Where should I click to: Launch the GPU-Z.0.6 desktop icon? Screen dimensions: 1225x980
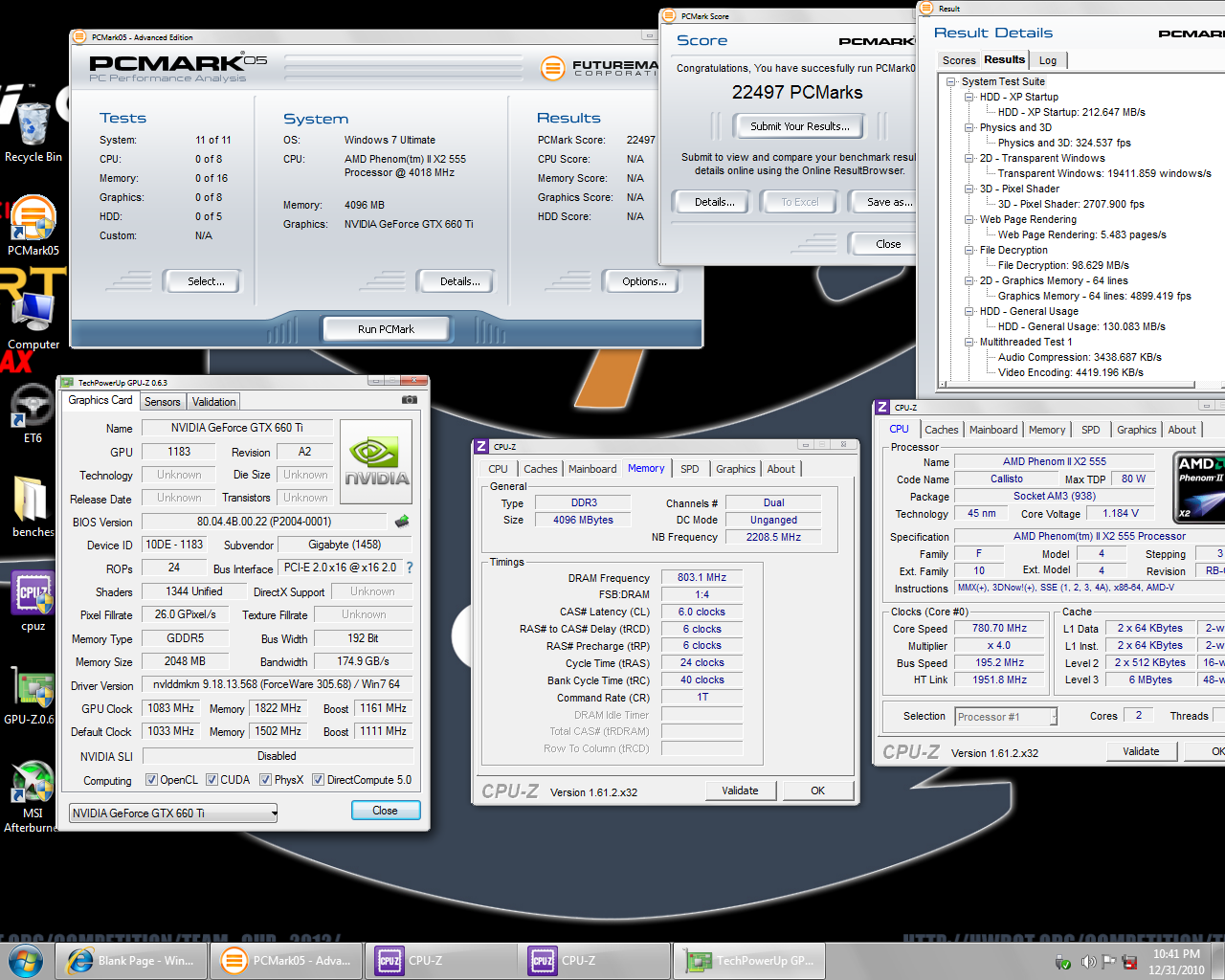tap(31, 695)
